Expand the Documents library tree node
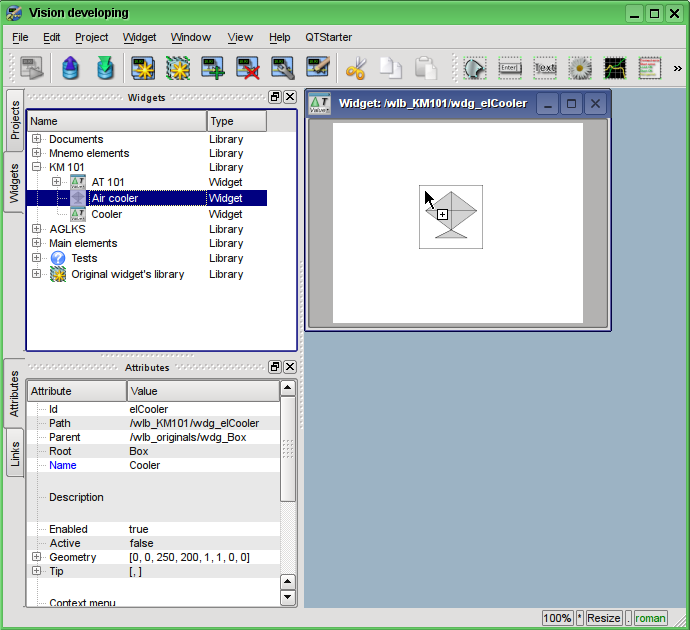The image size is (690, 630). tap(37, 139)
